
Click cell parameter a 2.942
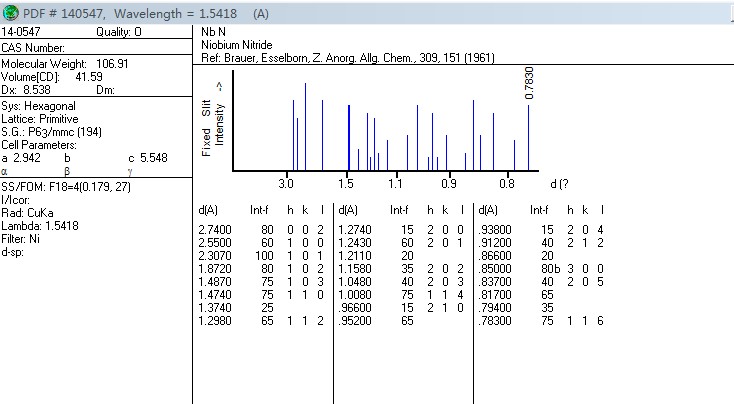21,158
